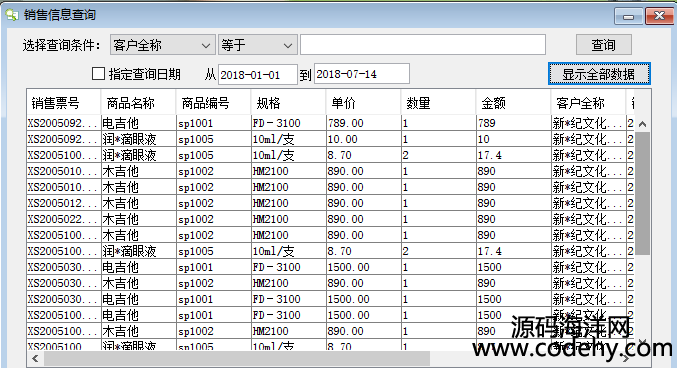The width and height of the screenshot is (677, 368).
Task: Close the 销售信息查询 window
Action: [659, 16]
